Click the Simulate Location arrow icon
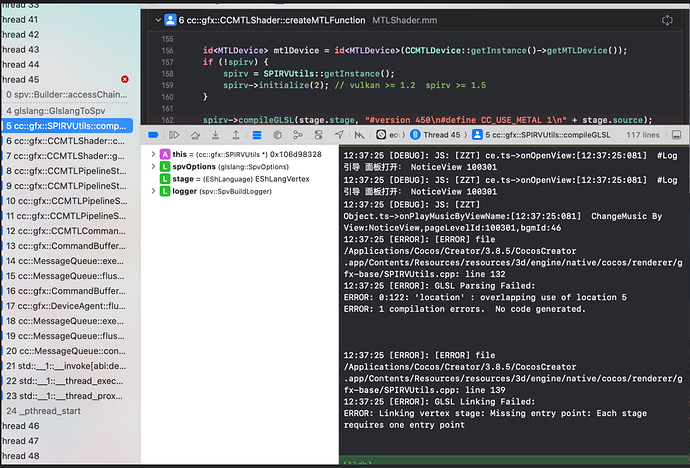The width and height of the screenshot is (690, 468). click(339, 135)
